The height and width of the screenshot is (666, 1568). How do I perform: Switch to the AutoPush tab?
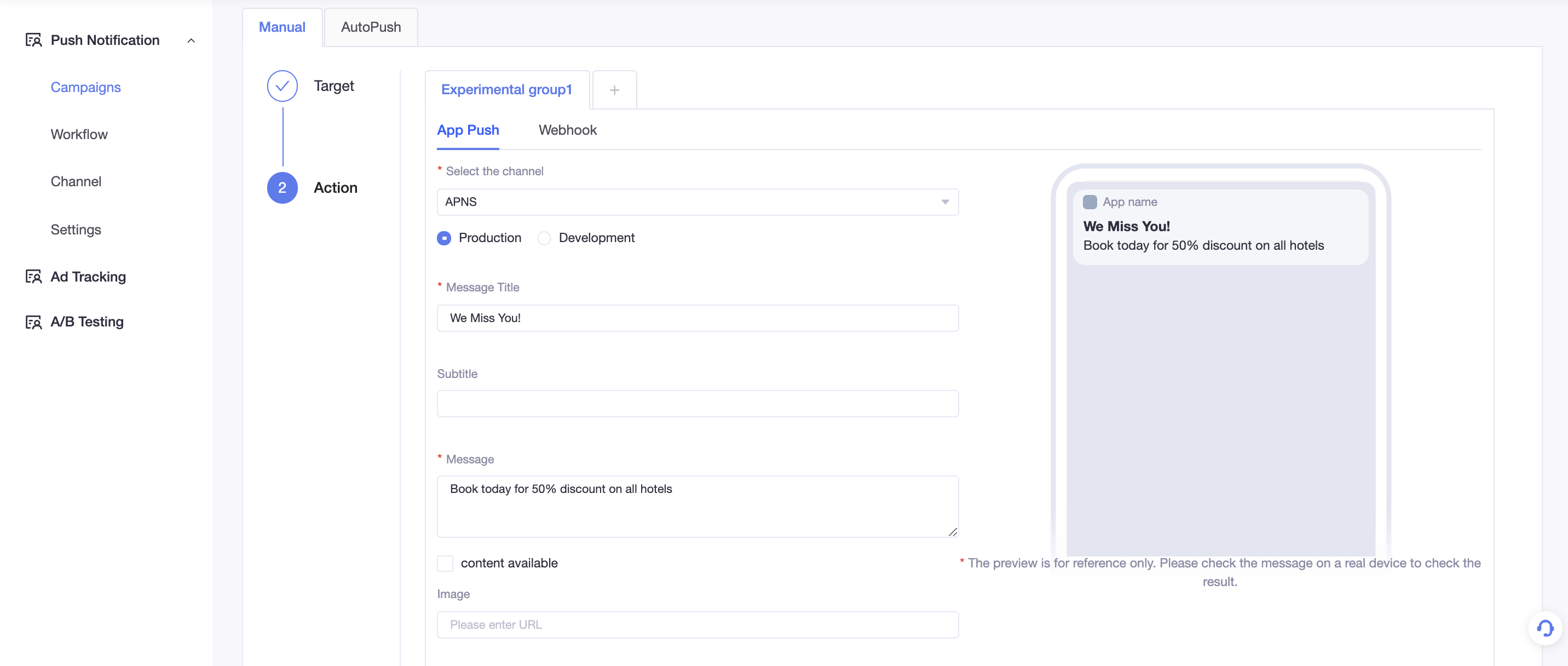click(371, 27)
